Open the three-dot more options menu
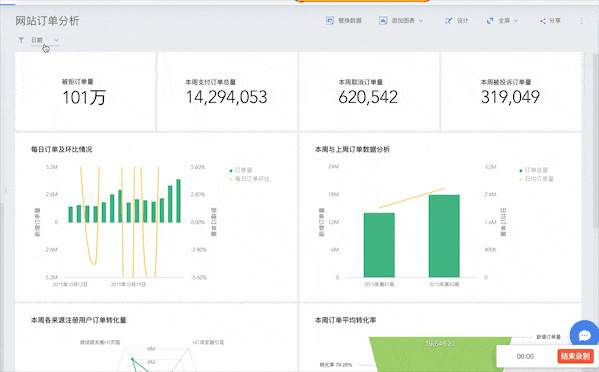This screenshot has height=372, width=599. click(581, 21)
